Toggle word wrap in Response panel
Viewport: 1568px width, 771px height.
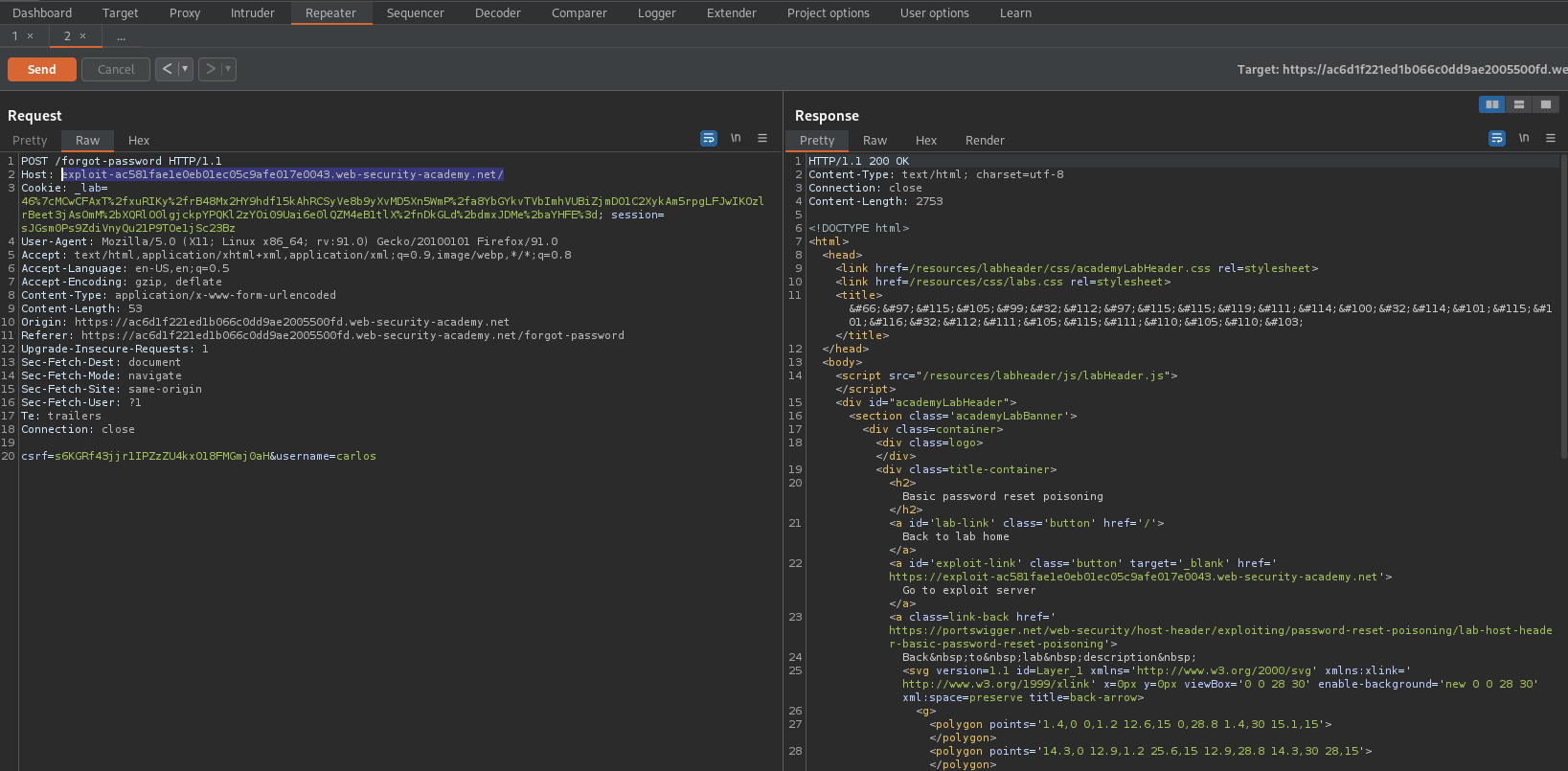point(1497,138)
